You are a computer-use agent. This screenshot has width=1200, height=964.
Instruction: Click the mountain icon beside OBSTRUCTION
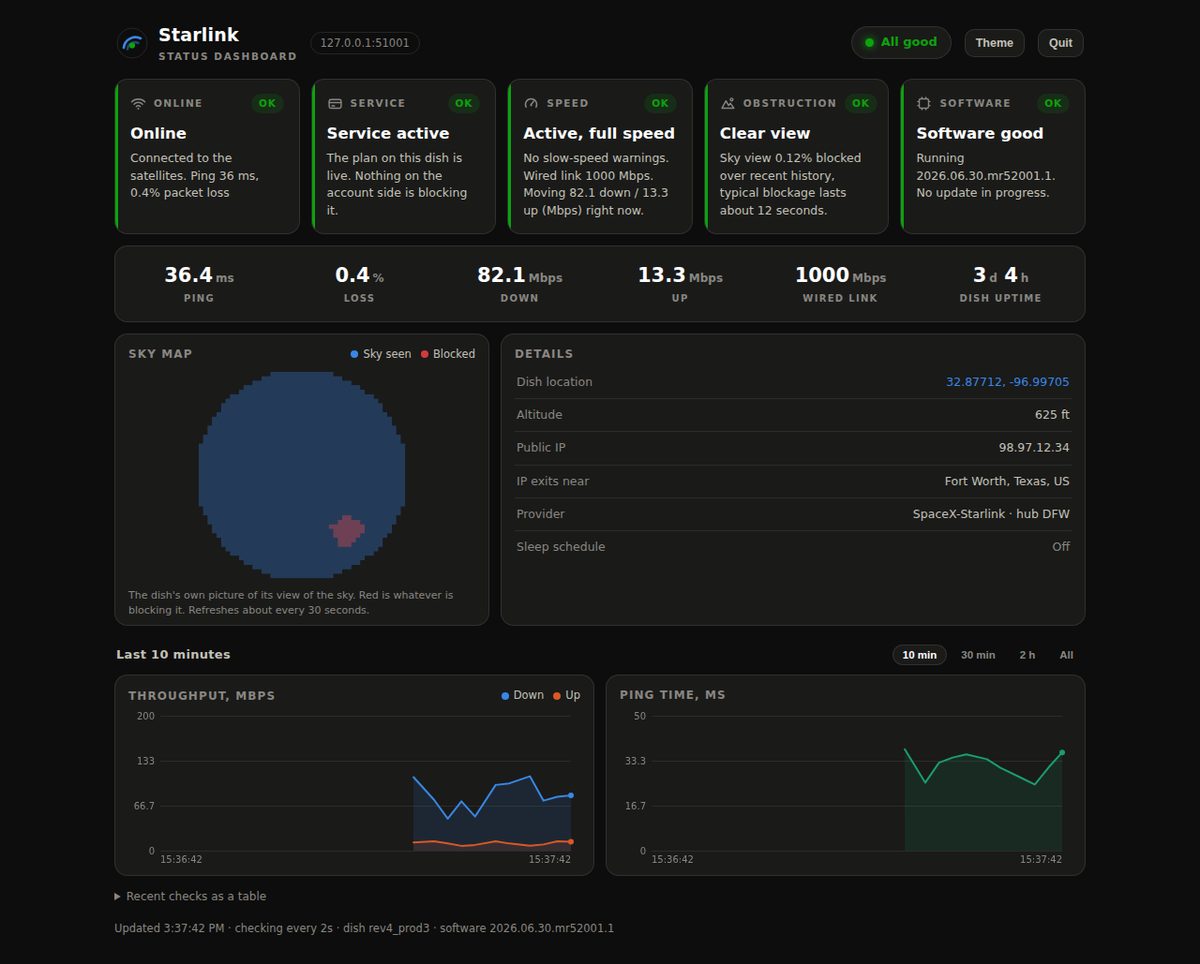[728, 103]
